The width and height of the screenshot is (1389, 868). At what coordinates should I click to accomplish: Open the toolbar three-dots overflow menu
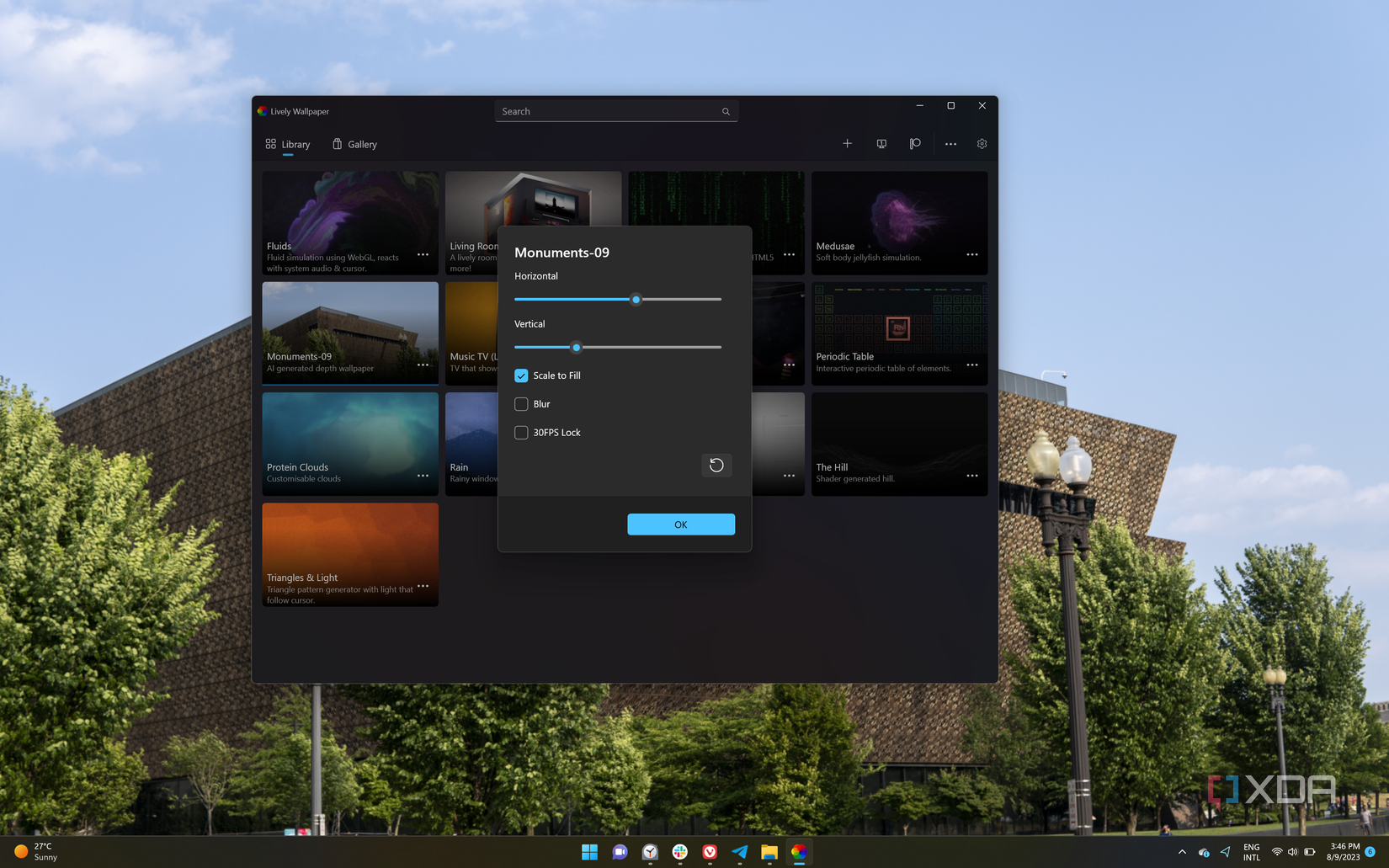pyautogui.click(x=950, y=144)
